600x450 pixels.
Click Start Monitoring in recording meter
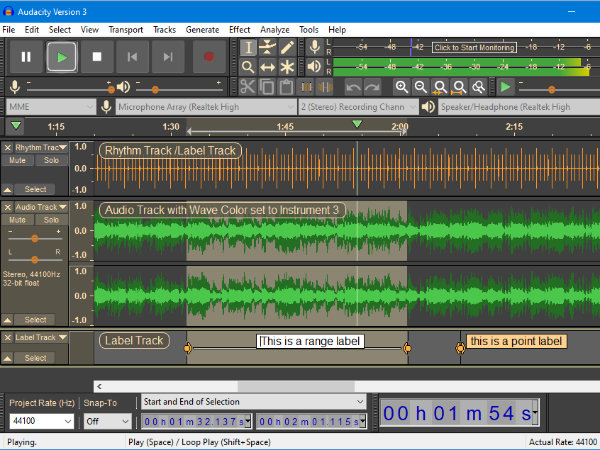coord(474,47)
